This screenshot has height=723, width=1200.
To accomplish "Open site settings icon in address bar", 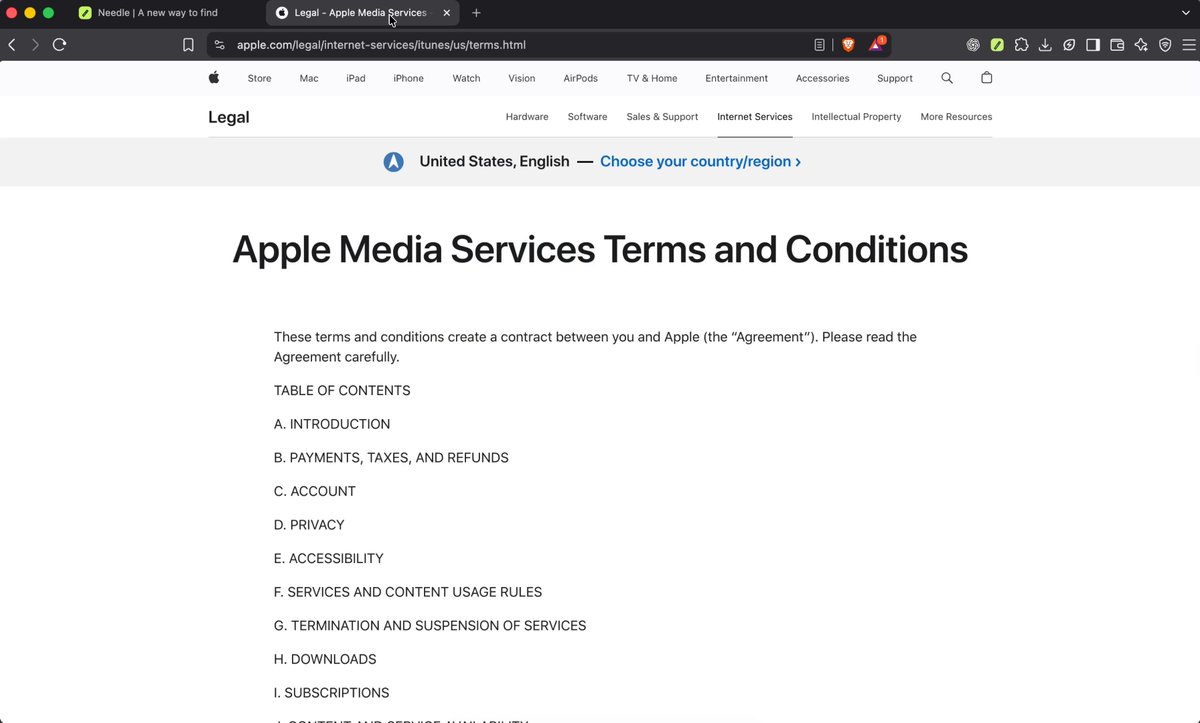I will point(220,45).
